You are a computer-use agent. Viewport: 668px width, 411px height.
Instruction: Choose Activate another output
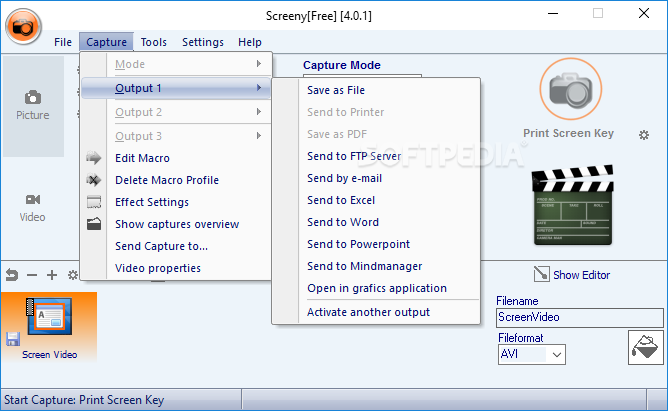[x=368, y=312]
